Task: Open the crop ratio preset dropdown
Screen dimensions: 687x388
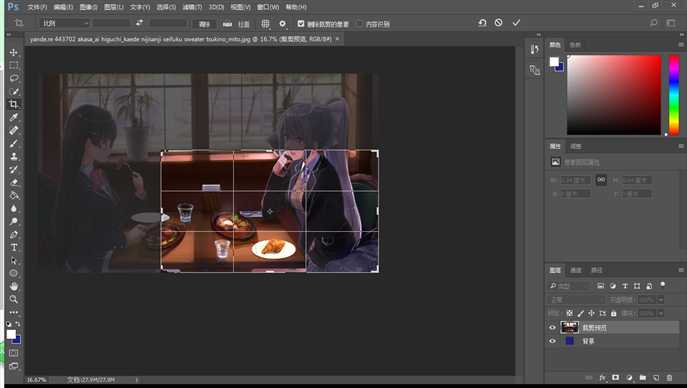Action: tap(66, 23)
